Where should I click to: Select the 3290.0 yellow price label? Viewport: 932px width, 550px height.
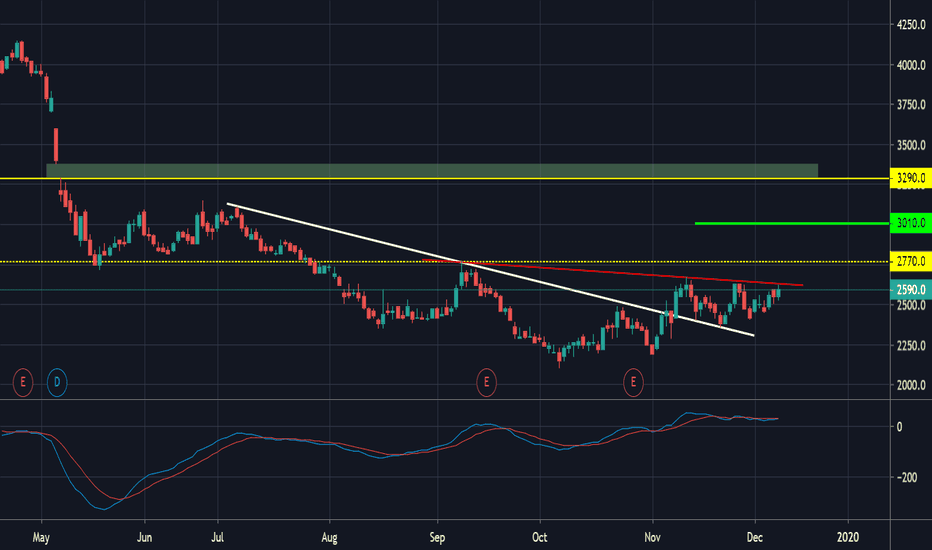tap(911, 178)
